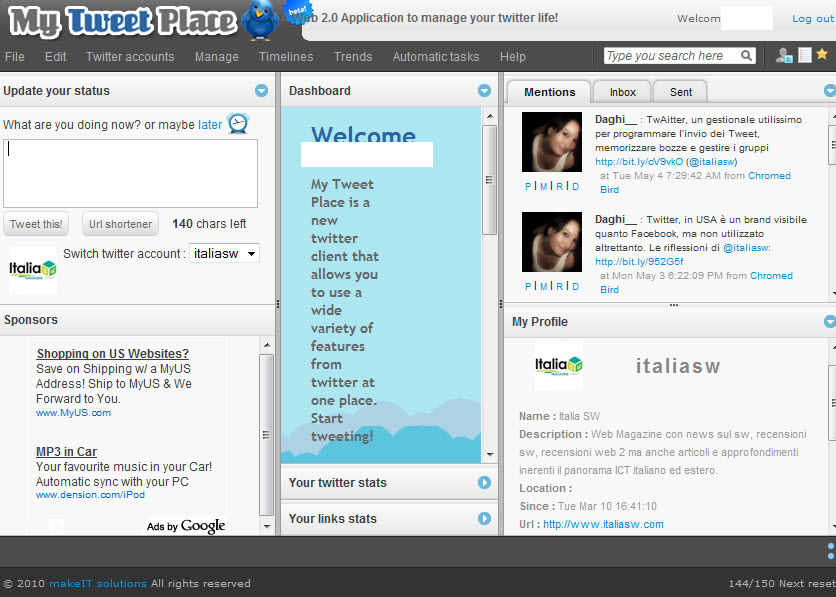Viewport: 836px width, 597px height.
Task: Open the Timelines menu
Action: click(286, 57)
